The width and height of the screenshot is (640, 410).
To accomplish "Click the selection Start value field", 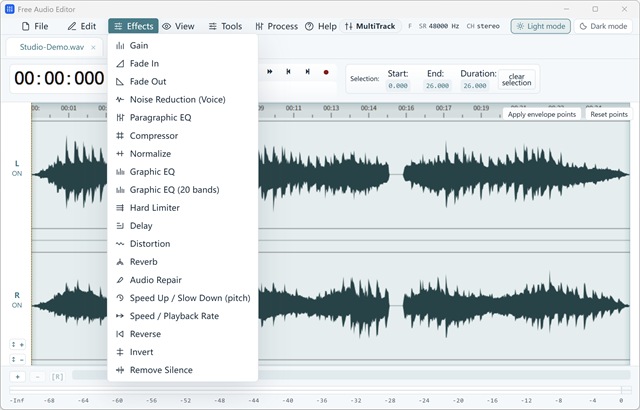I will [x=398, y=86].
